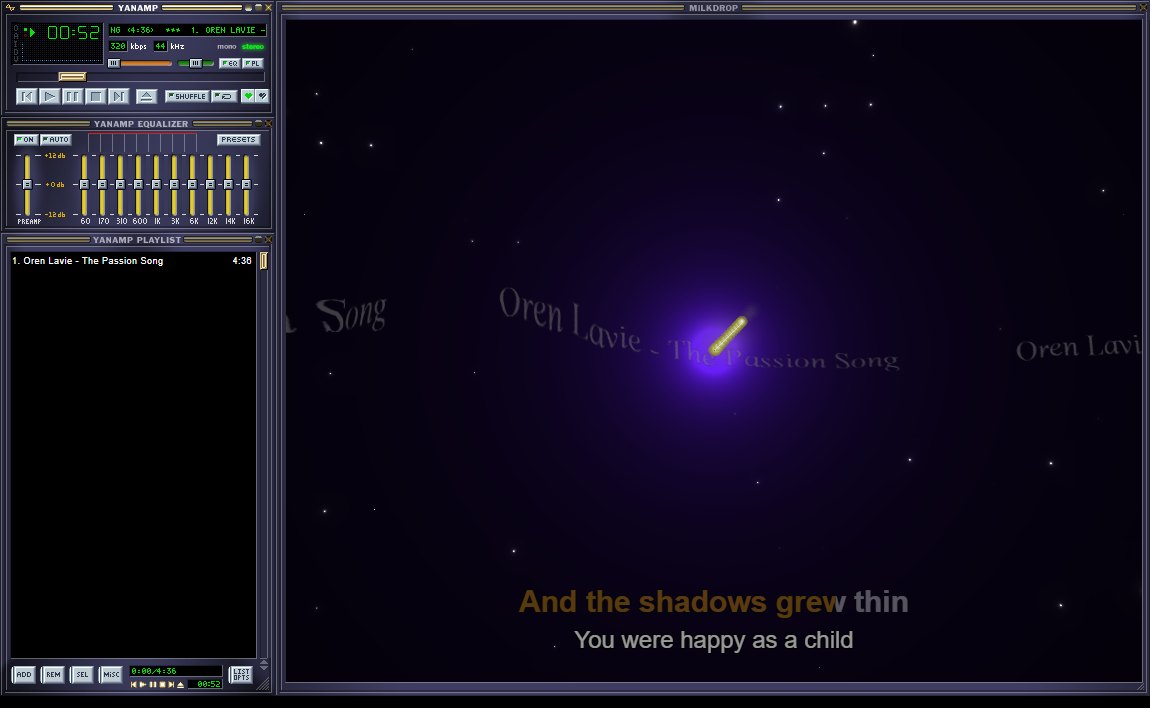This screenshot has width=1150, height=708.
Task: Click the mono indicator
Action: tap(227, 46)
